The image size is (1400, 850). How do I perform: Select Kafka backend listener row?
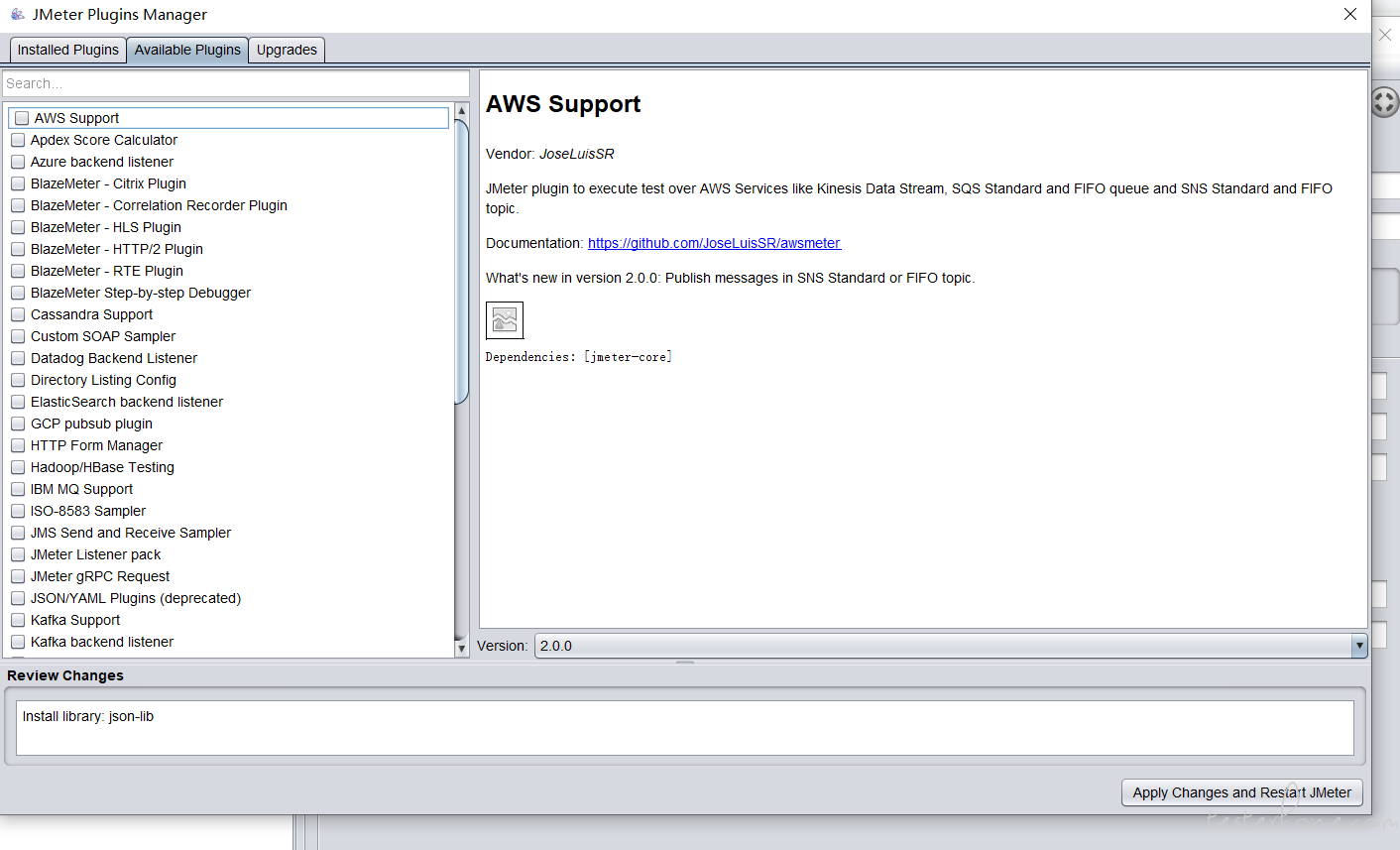pyautogui.click(x=229, y=642)
